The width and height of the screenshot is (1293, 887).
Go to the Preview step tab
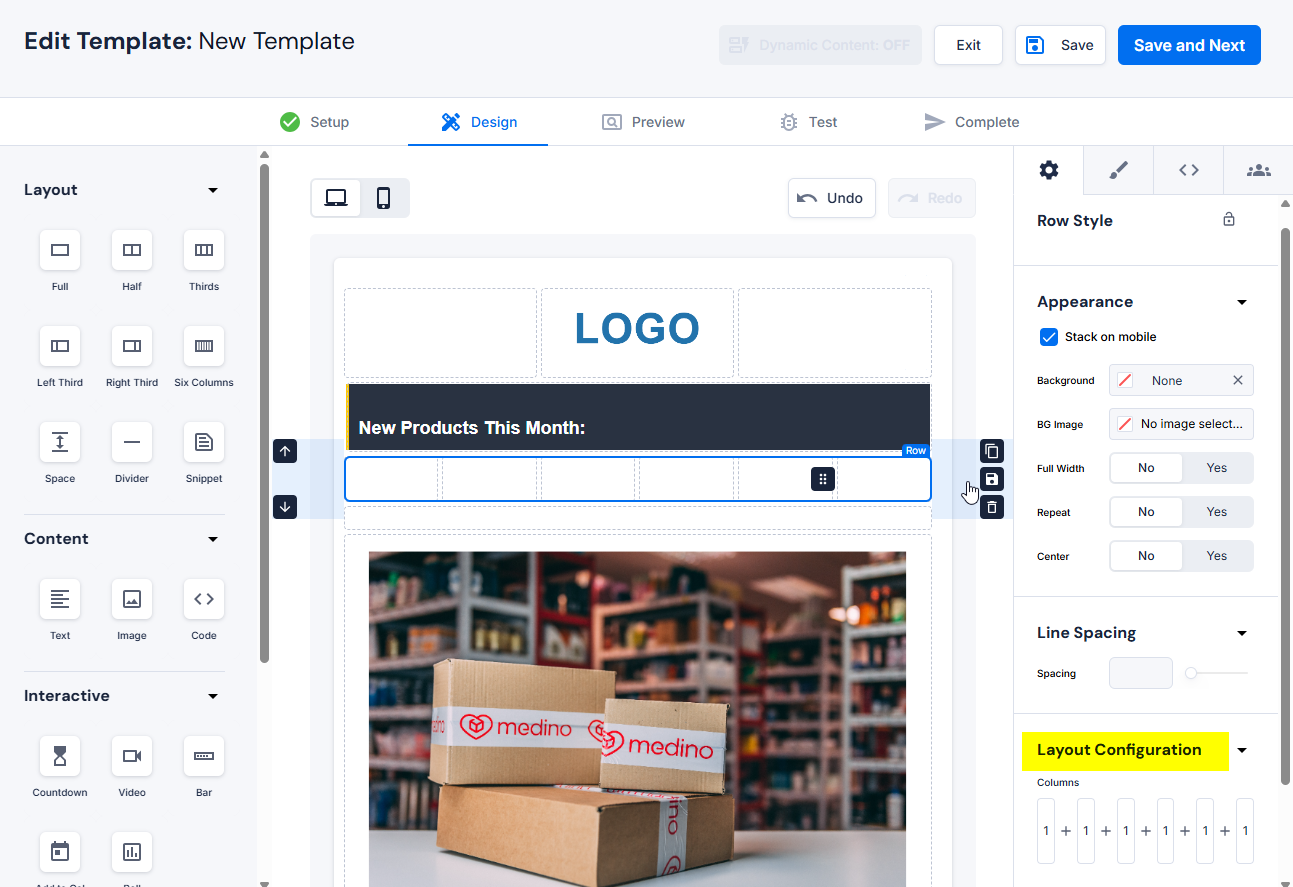click(643, 122)
